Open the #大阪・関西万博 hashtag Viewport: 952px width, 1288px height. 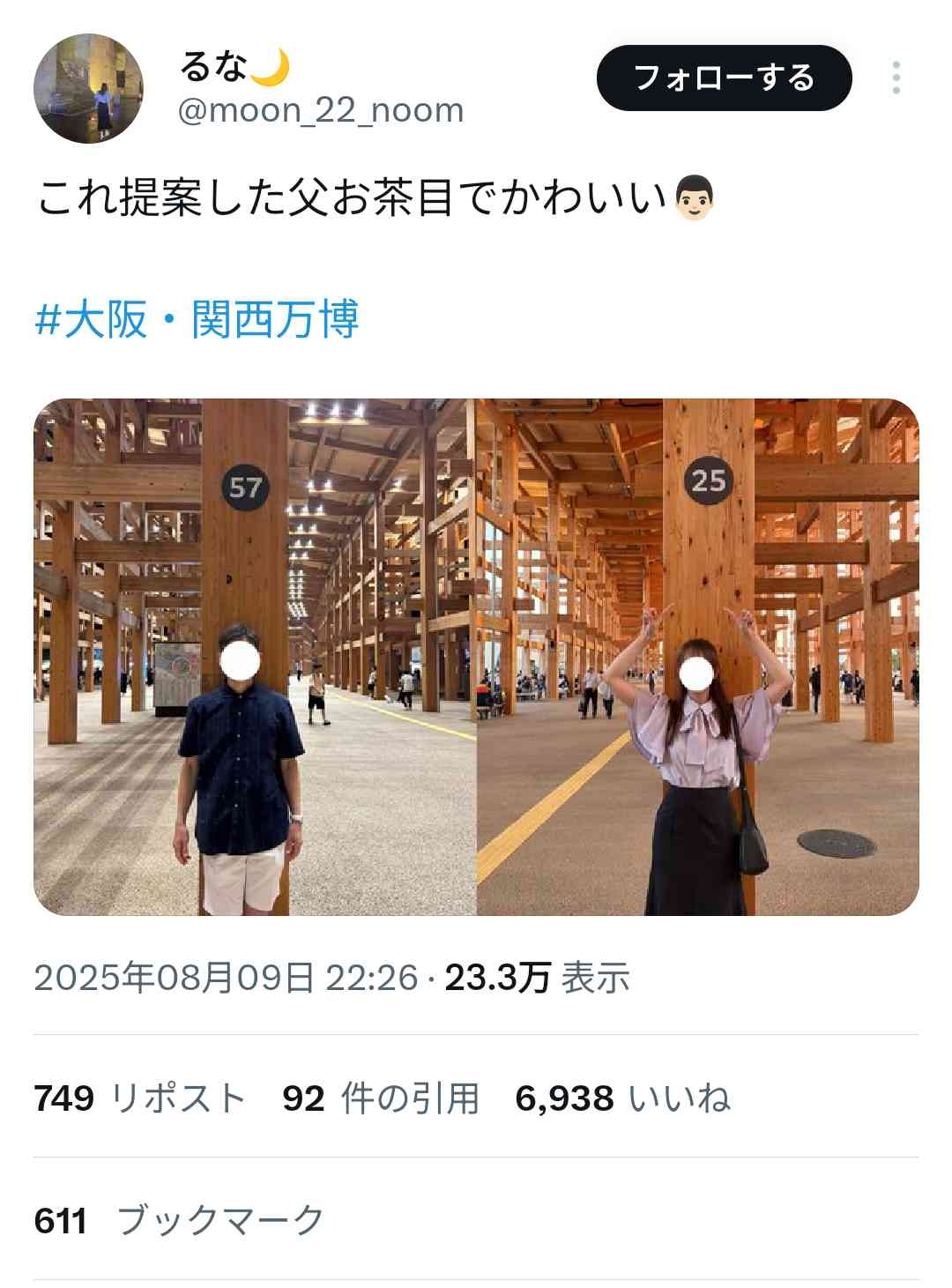pyautogui.click(x=197, y=319)
